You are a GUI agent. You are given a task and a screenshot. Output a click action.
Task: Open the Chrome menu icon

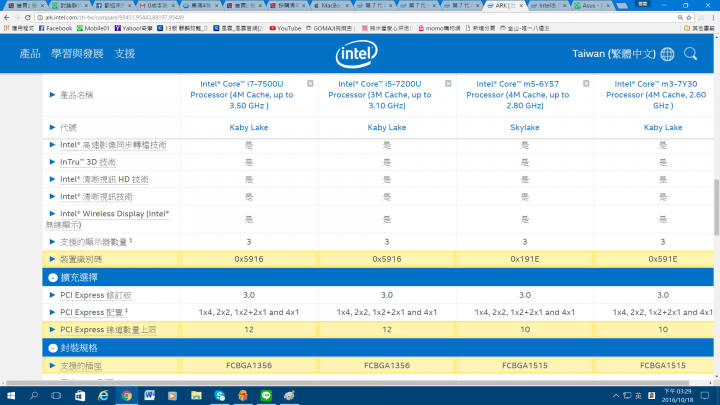pos(713,17)
